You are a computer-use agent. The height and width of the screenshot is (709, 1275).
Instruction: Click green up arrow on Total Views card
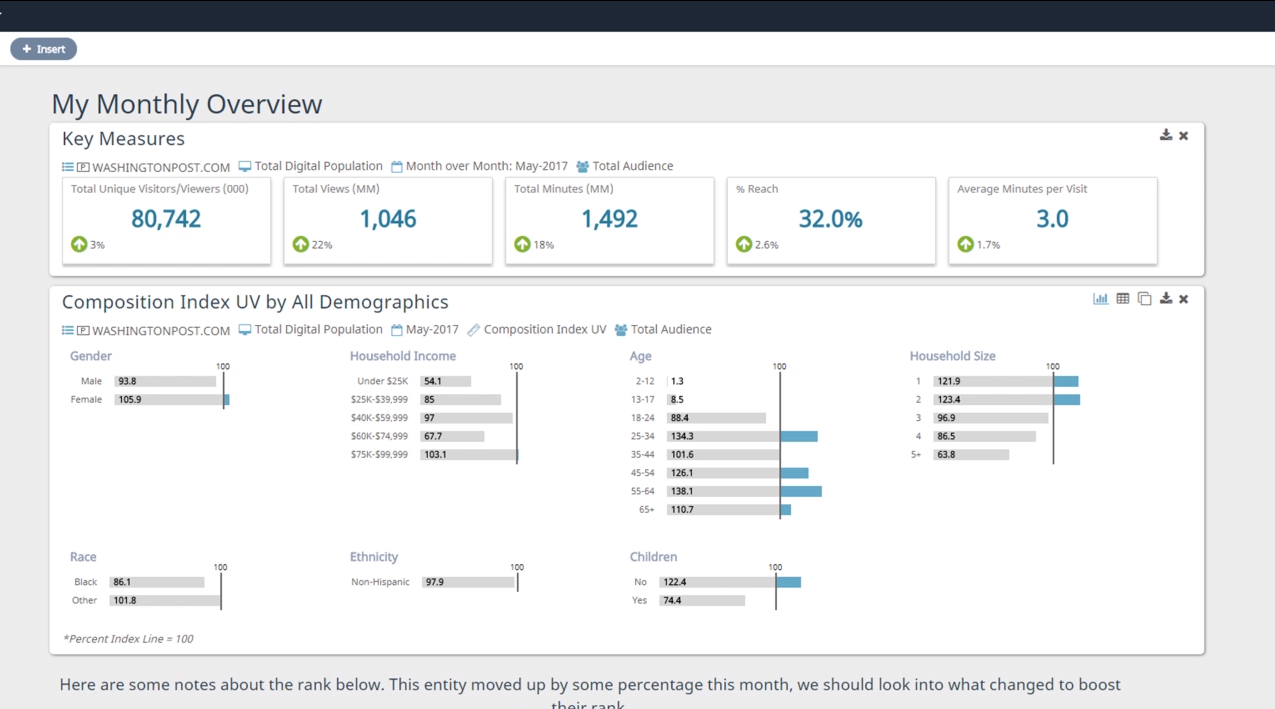tap(300, 244)
